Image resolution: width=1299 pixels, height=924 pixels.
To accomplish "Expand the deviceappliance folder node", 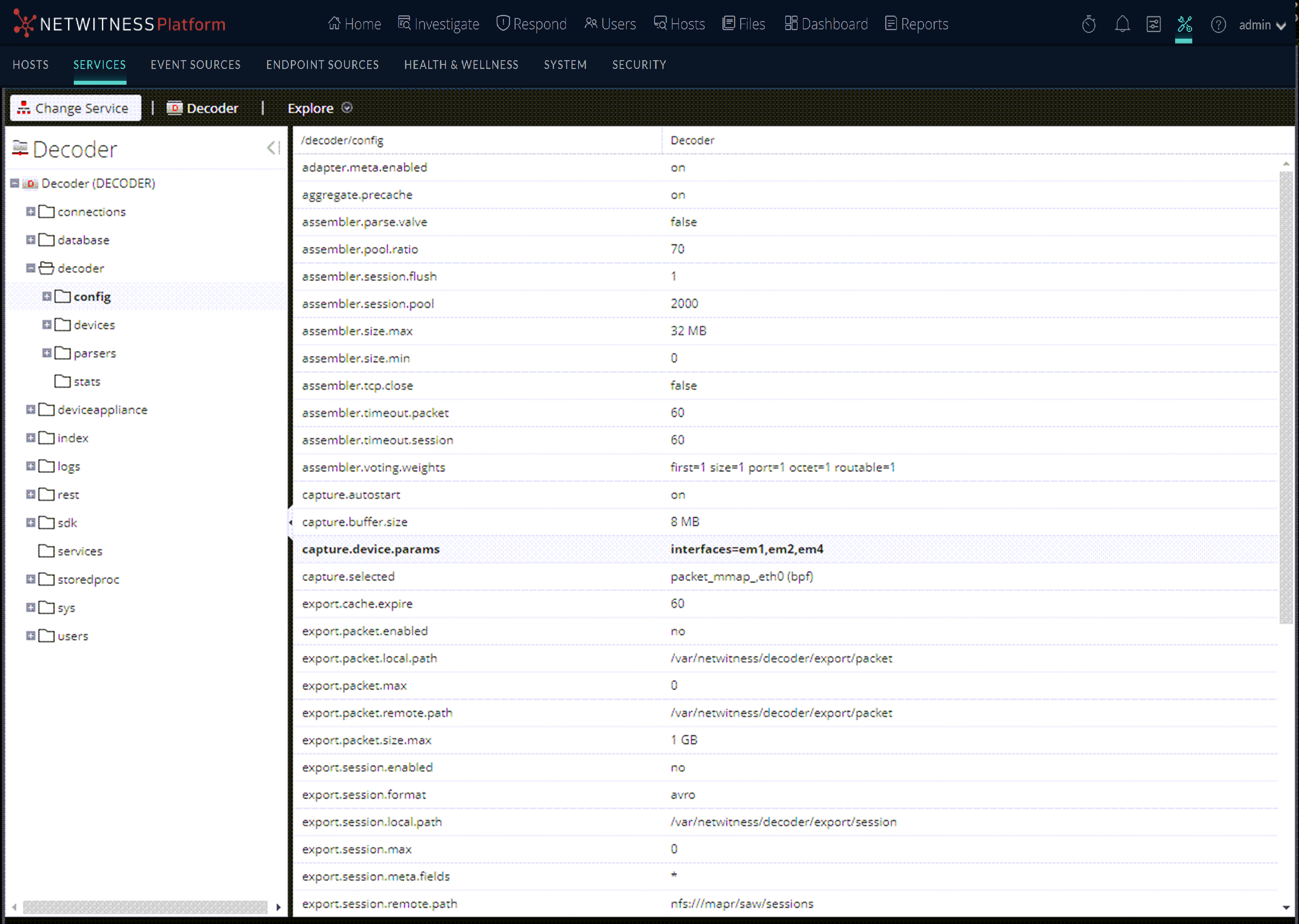I will click(x=31, y=410).
